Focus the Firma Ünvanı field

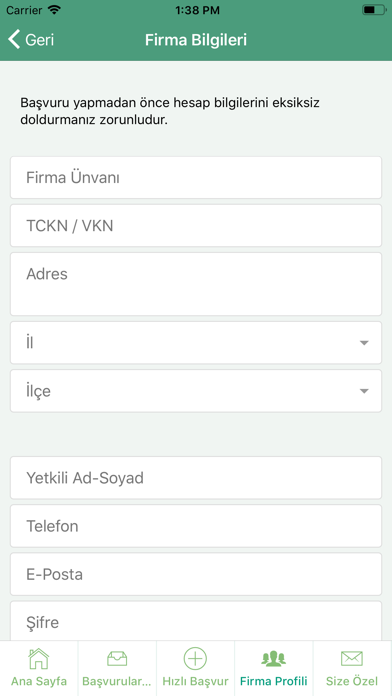[196, 178]
